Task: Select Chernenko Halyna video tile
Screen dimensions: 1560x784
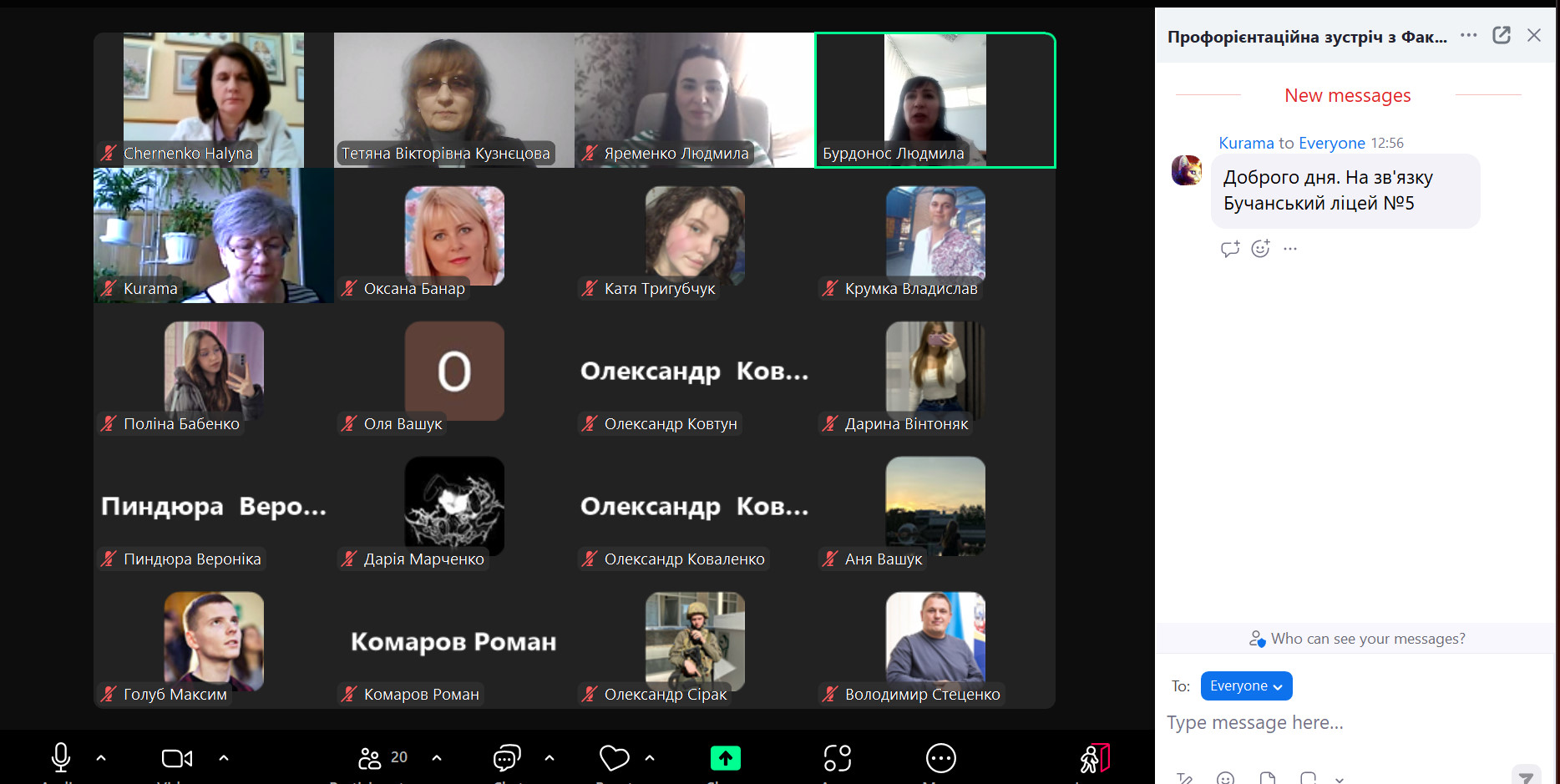Action: (214, 100)
